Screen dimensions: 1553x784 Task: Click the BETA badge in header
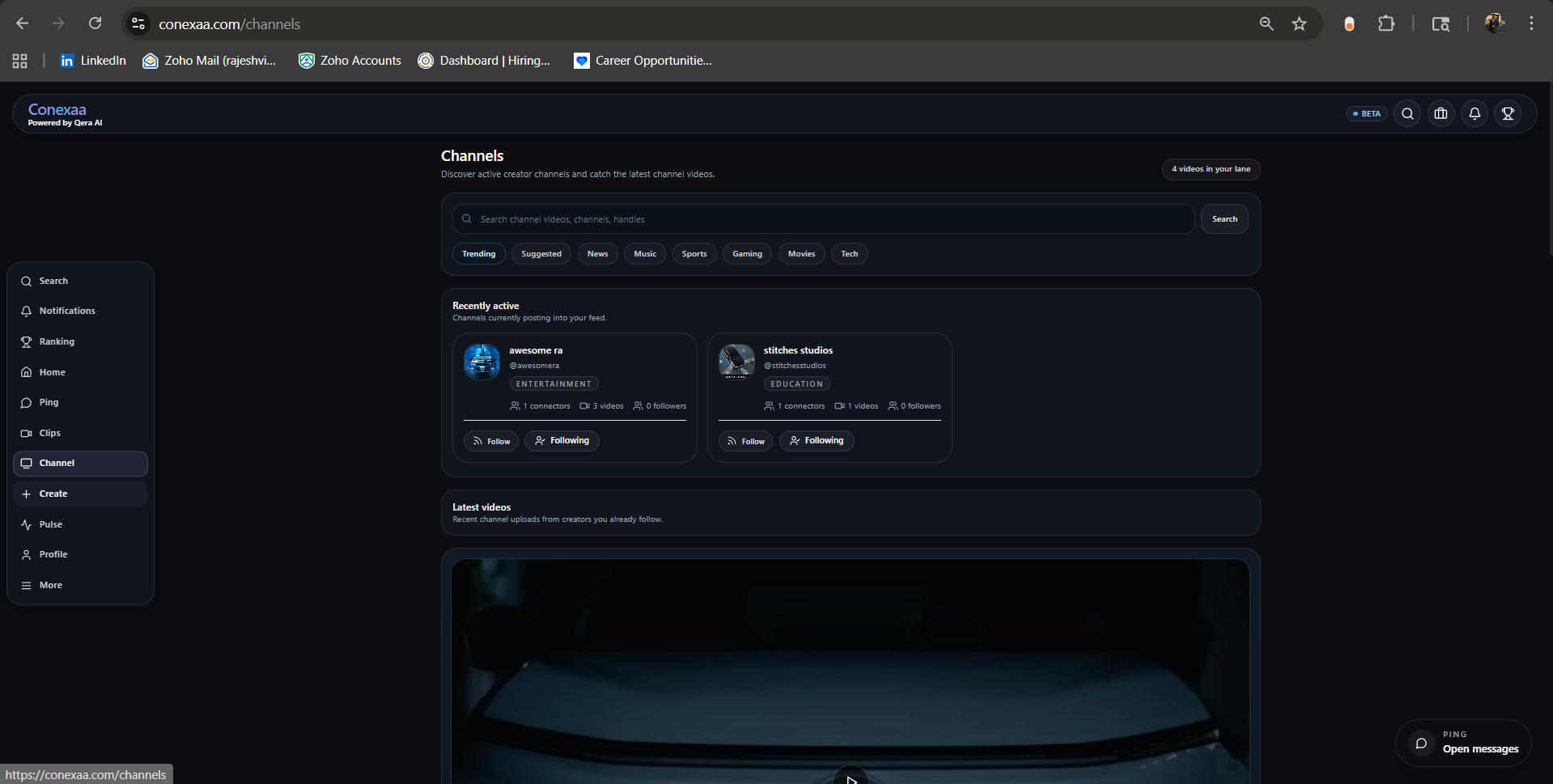click(x=1367, y=114)
